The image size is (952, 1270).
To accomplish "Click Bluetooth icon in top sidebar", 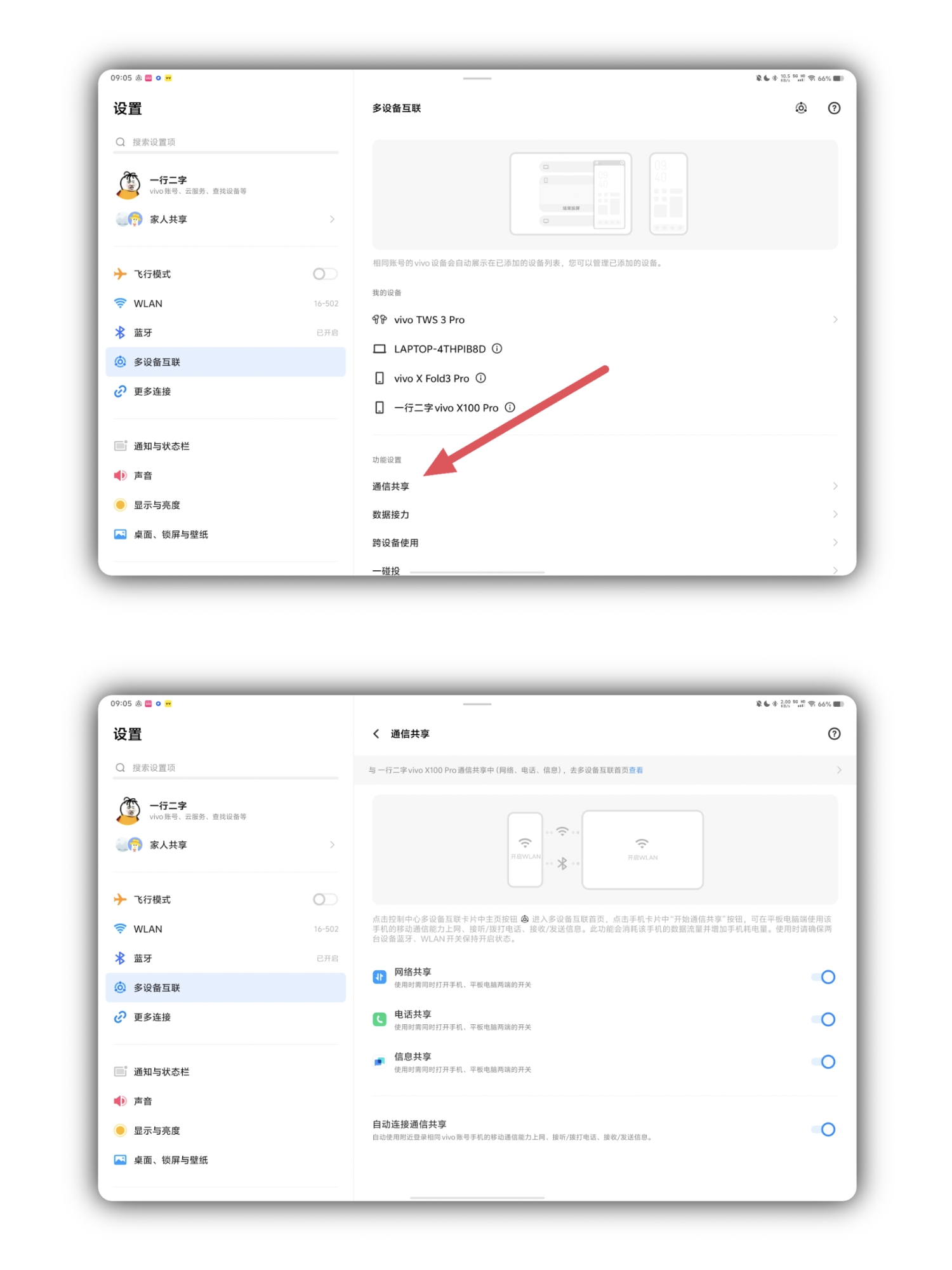I will click(x=120, y=332).
